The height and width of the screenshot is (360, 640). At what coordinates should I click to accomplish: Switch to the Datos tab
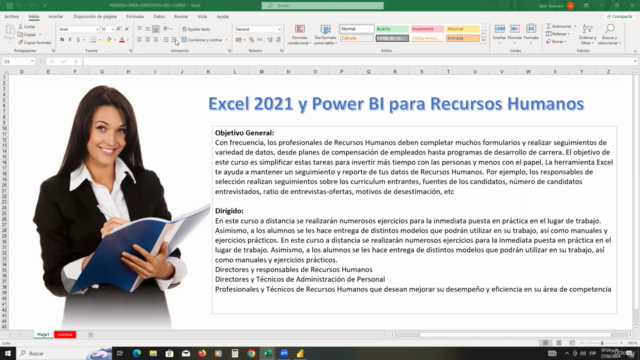point(159,17)
